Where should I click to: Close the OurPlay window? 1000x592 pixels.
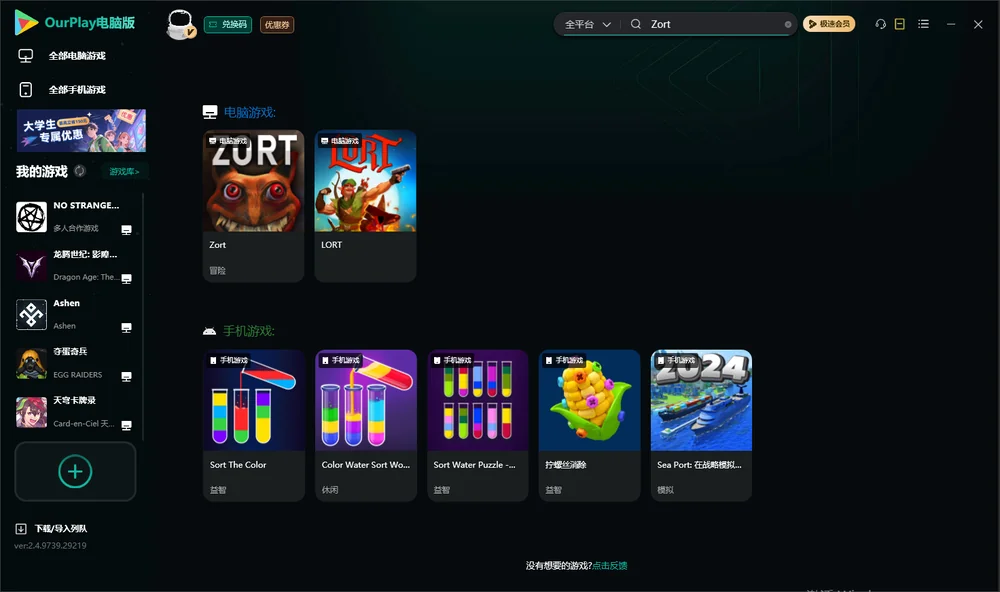(x=978, y=24)
